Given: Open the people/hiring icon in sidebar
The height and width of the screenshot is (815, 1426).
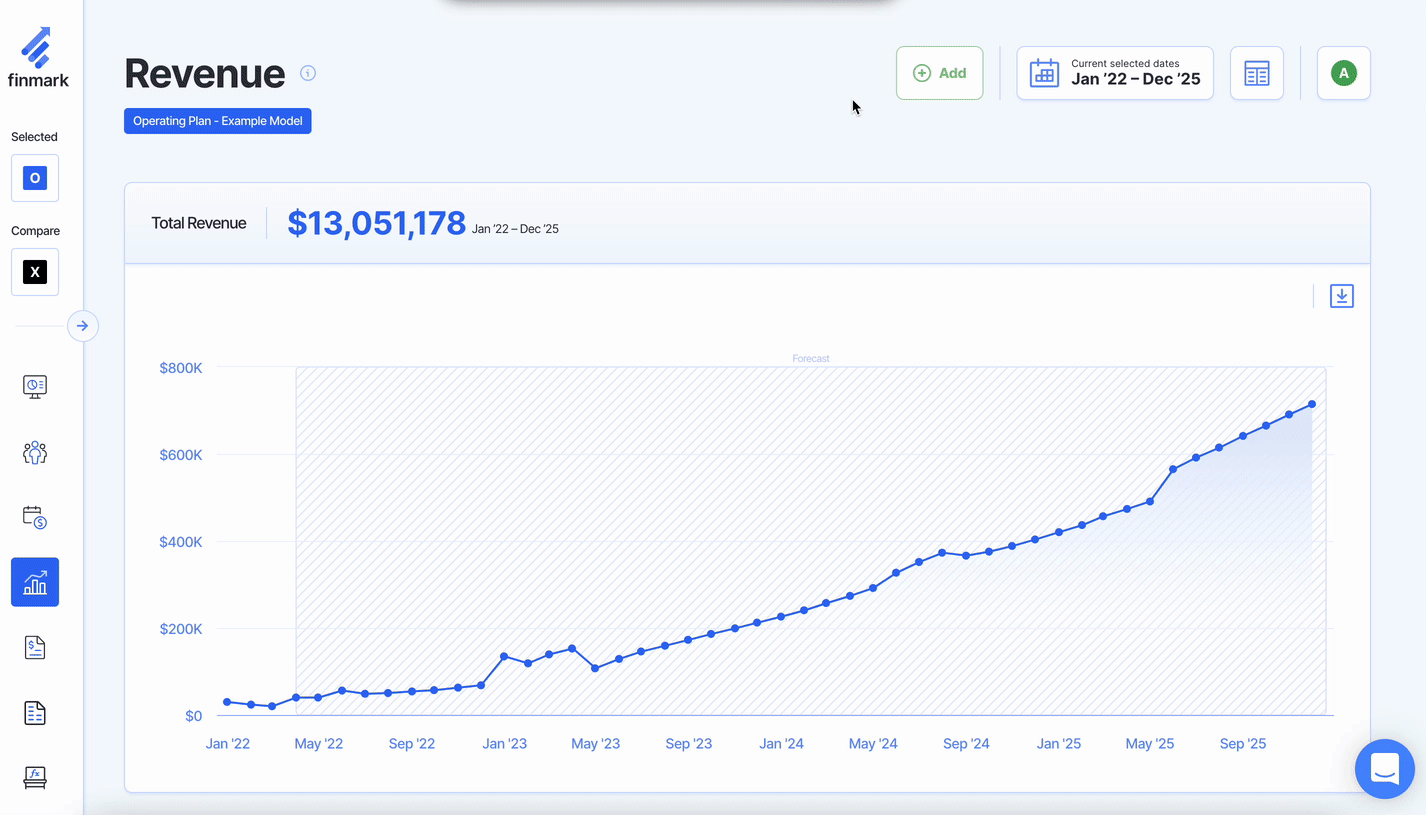Looking at the screenshot, I should 35,452.
